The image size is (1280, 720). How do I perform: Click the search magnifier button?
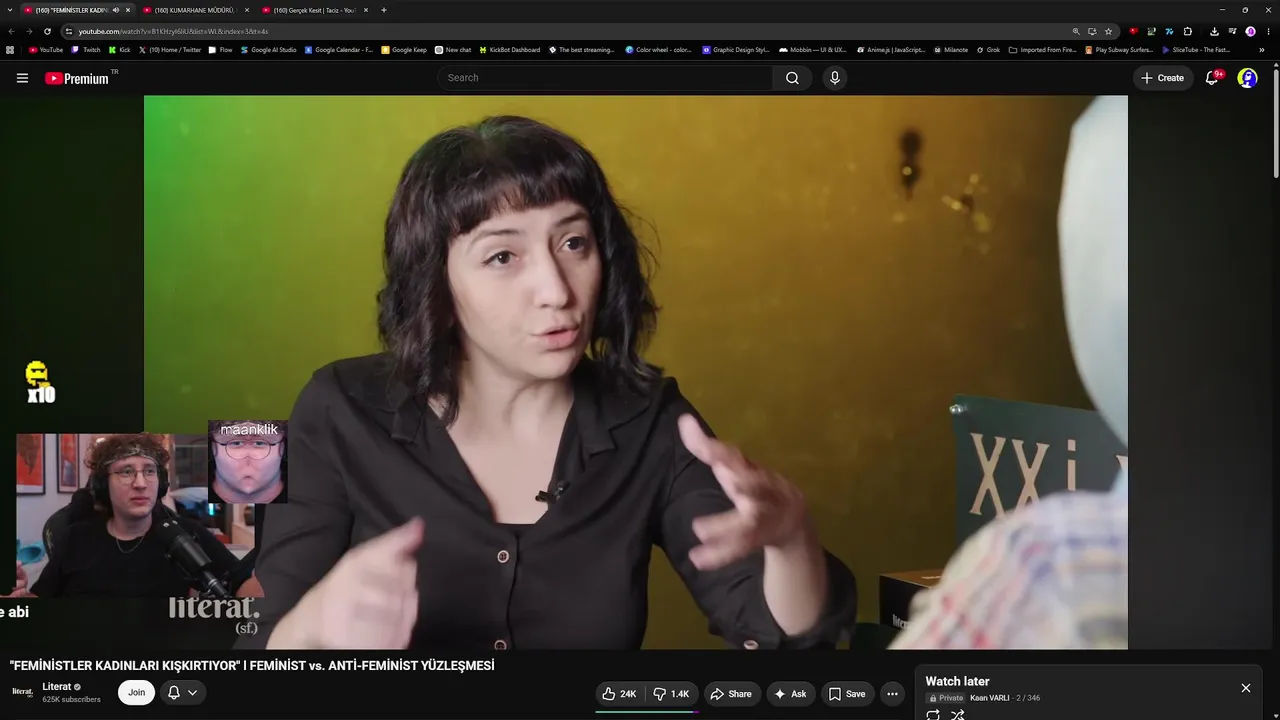(x=792, y=78)
